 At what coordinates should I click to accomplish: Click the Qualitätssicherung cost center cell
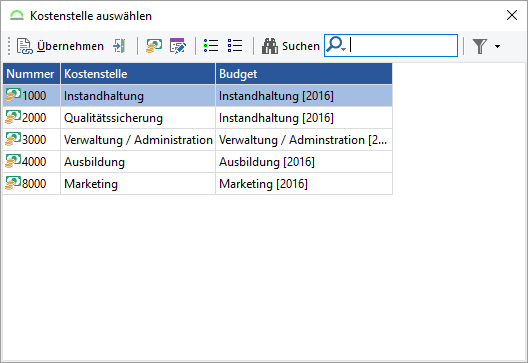138,118
